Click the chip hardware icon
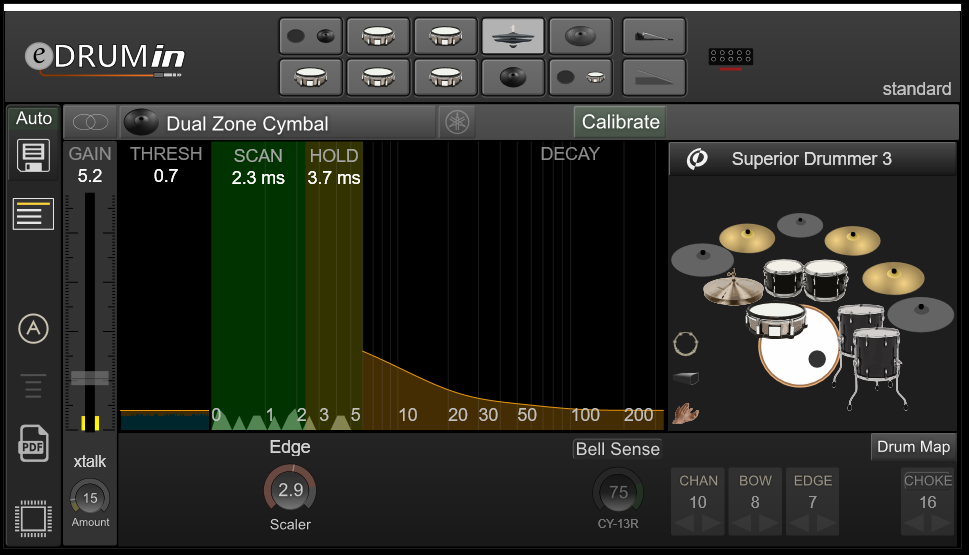Image resolution: width=969 pixels, height=555 pixels. point(33,519)
